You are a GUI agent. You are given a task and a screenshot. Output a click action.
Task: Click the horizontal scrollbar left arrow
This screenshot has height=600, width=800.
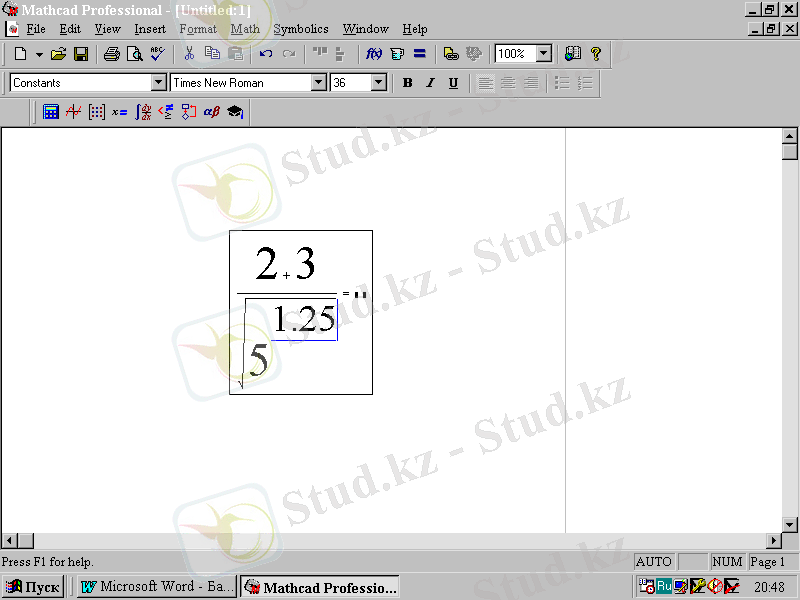tap(9, 540)
